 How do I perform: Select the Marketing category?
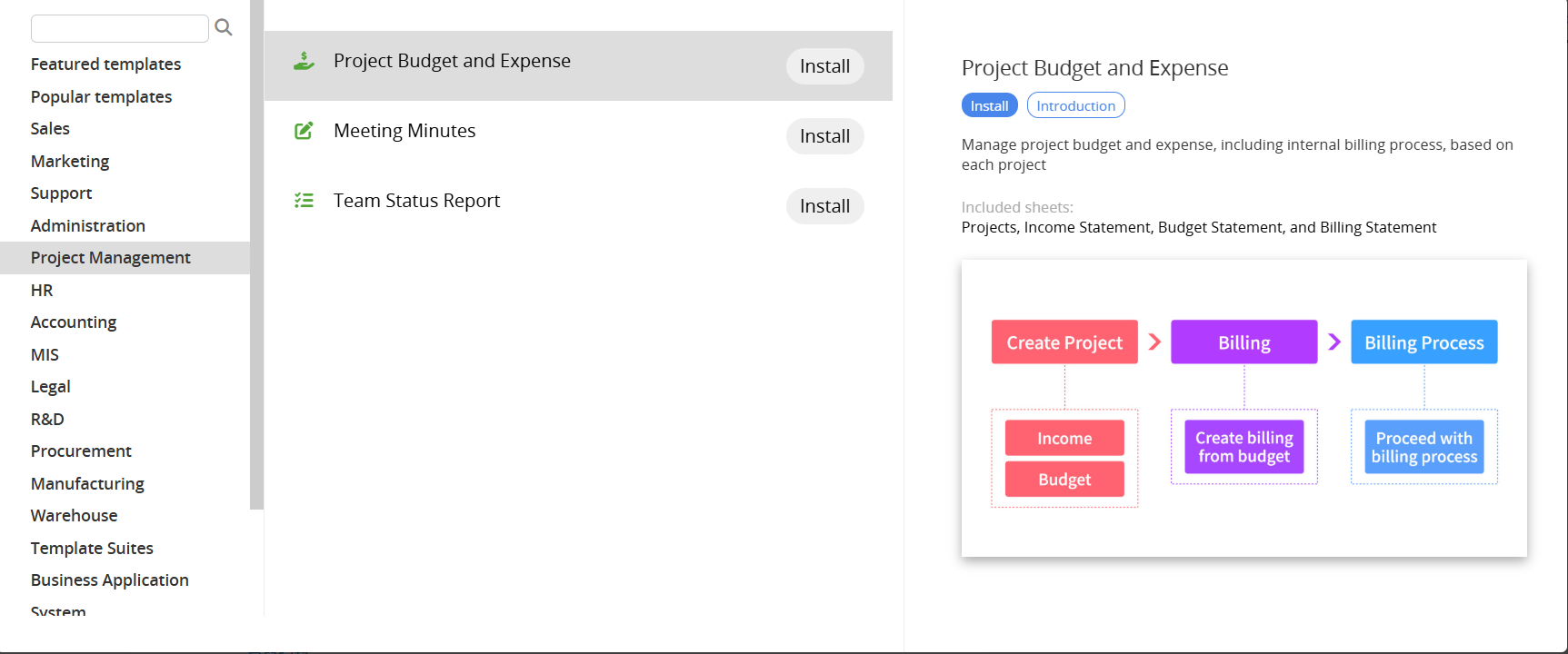(x=70, y=162)
